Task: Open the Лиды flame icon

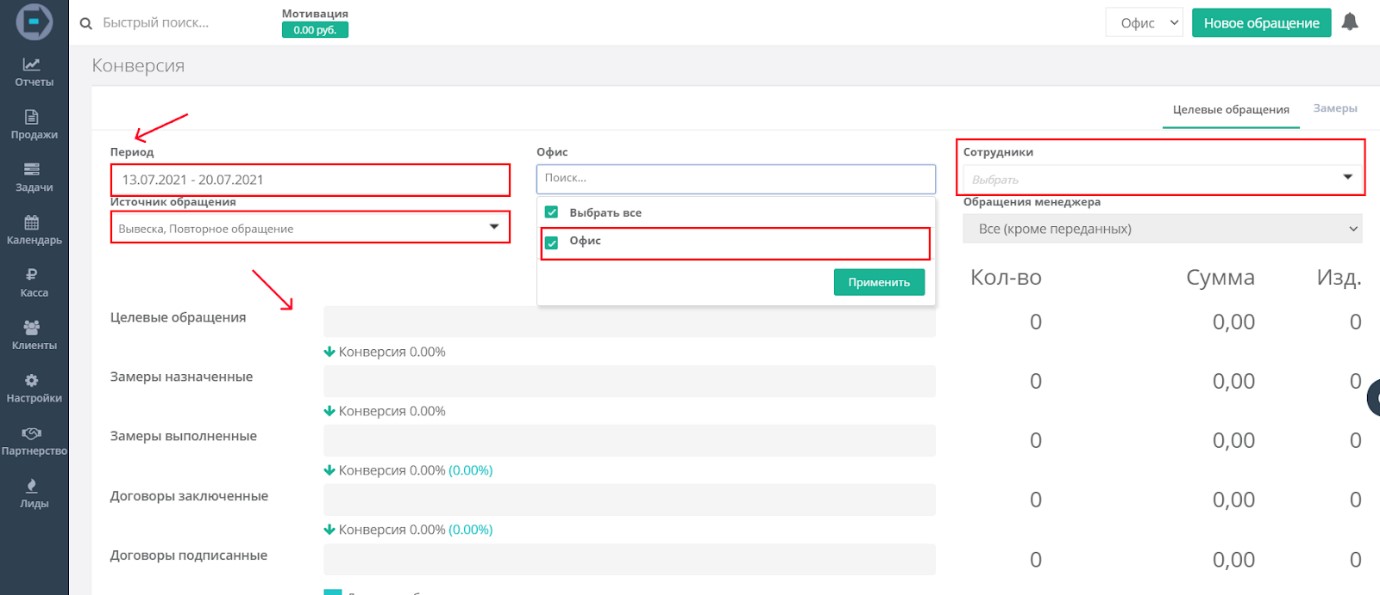Action: click(x=33, y=486)
